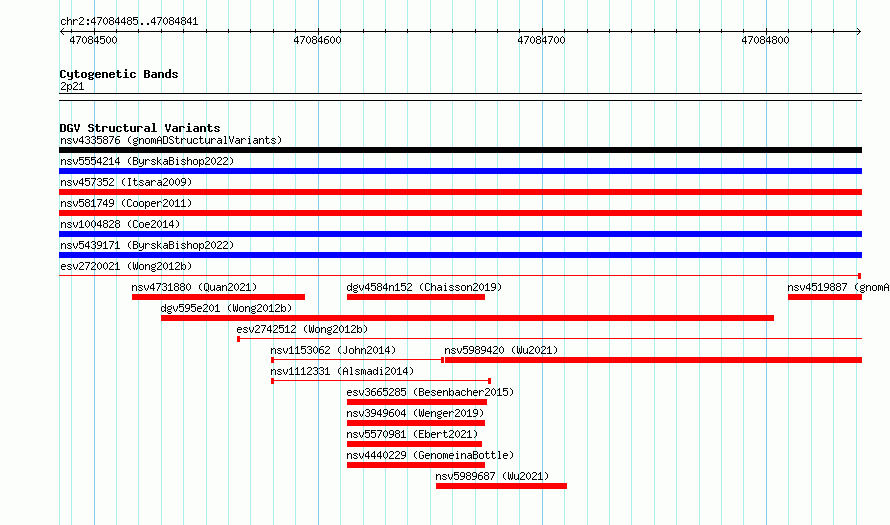Click the chr2:47084485..47084841 region label
The image size is (890, 525).
pyautogui.click(x=129, y=22)
